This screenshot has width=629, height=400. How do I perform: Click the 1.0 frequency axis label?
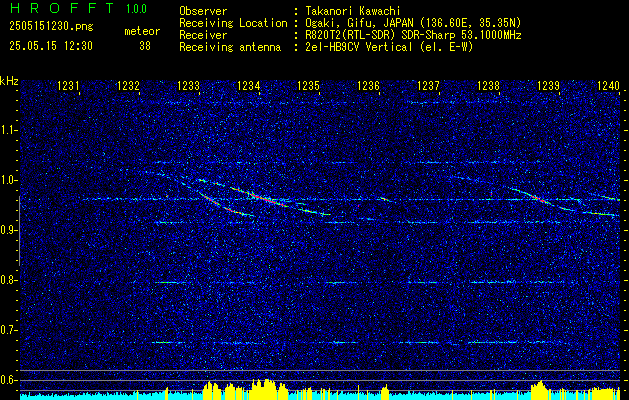[7, 180]
